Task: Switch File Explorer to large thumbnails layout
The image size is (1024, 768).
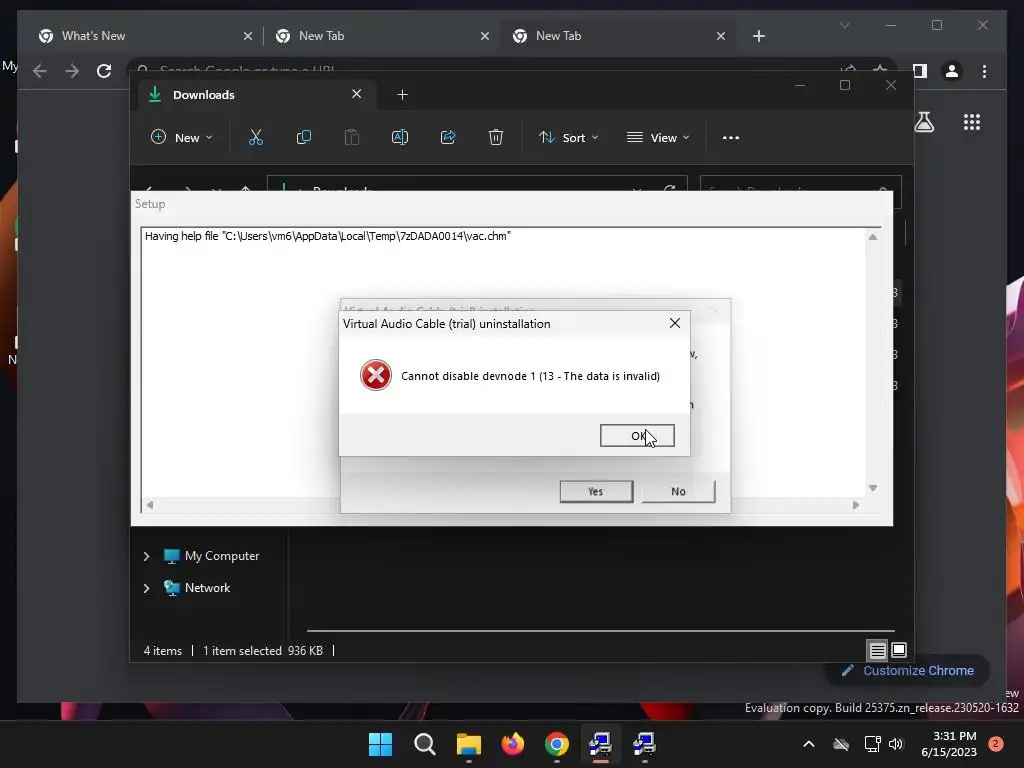Action: (899, 650)
